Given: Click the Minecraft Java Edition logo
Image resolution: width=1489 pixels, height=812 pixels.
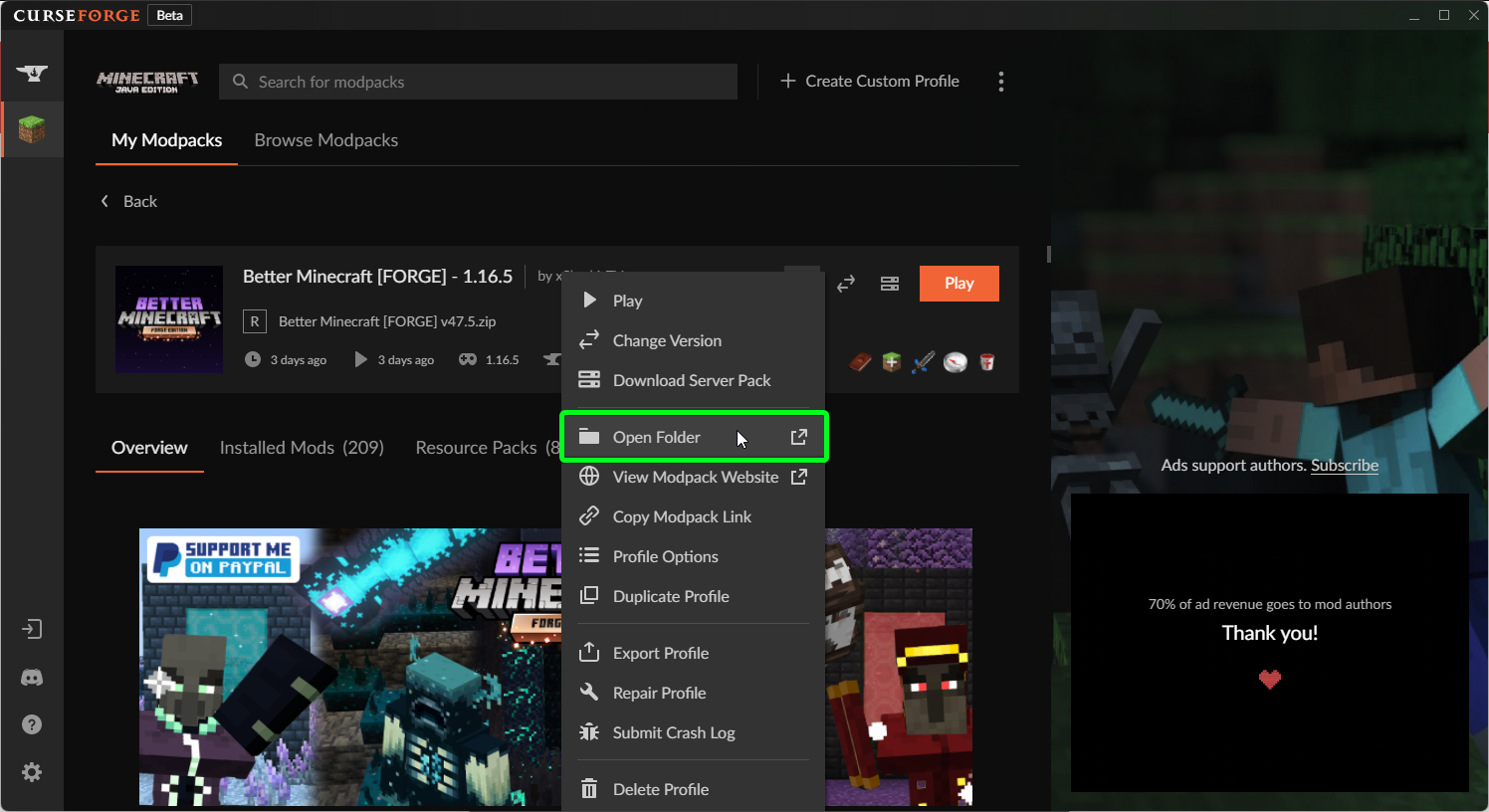Looking at the screenshot, I should (x=147, y=82).
